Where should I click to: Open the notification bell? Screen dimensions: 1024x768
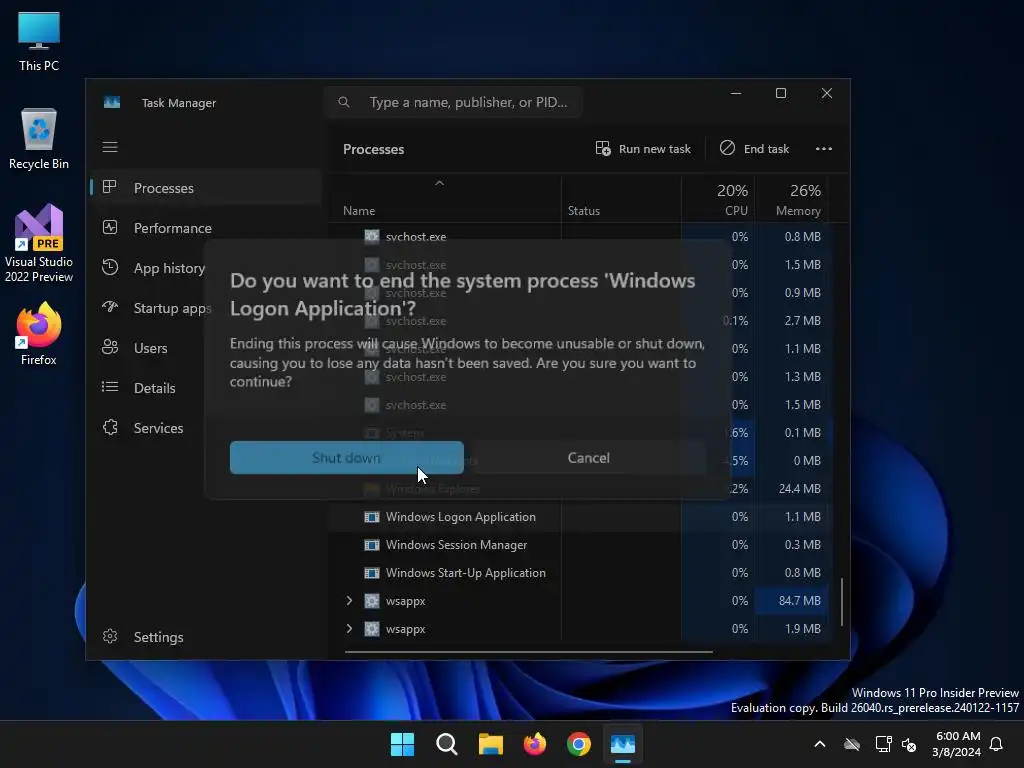[x=996, y=744]
